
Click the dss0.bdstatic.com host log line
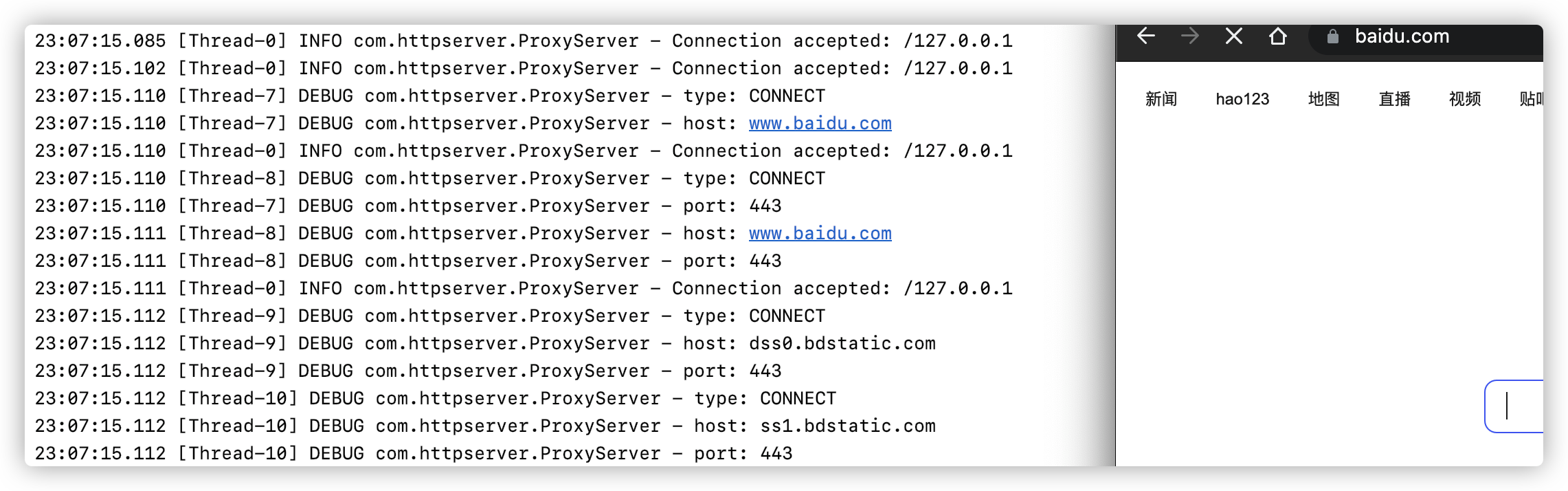coord(485,344)
